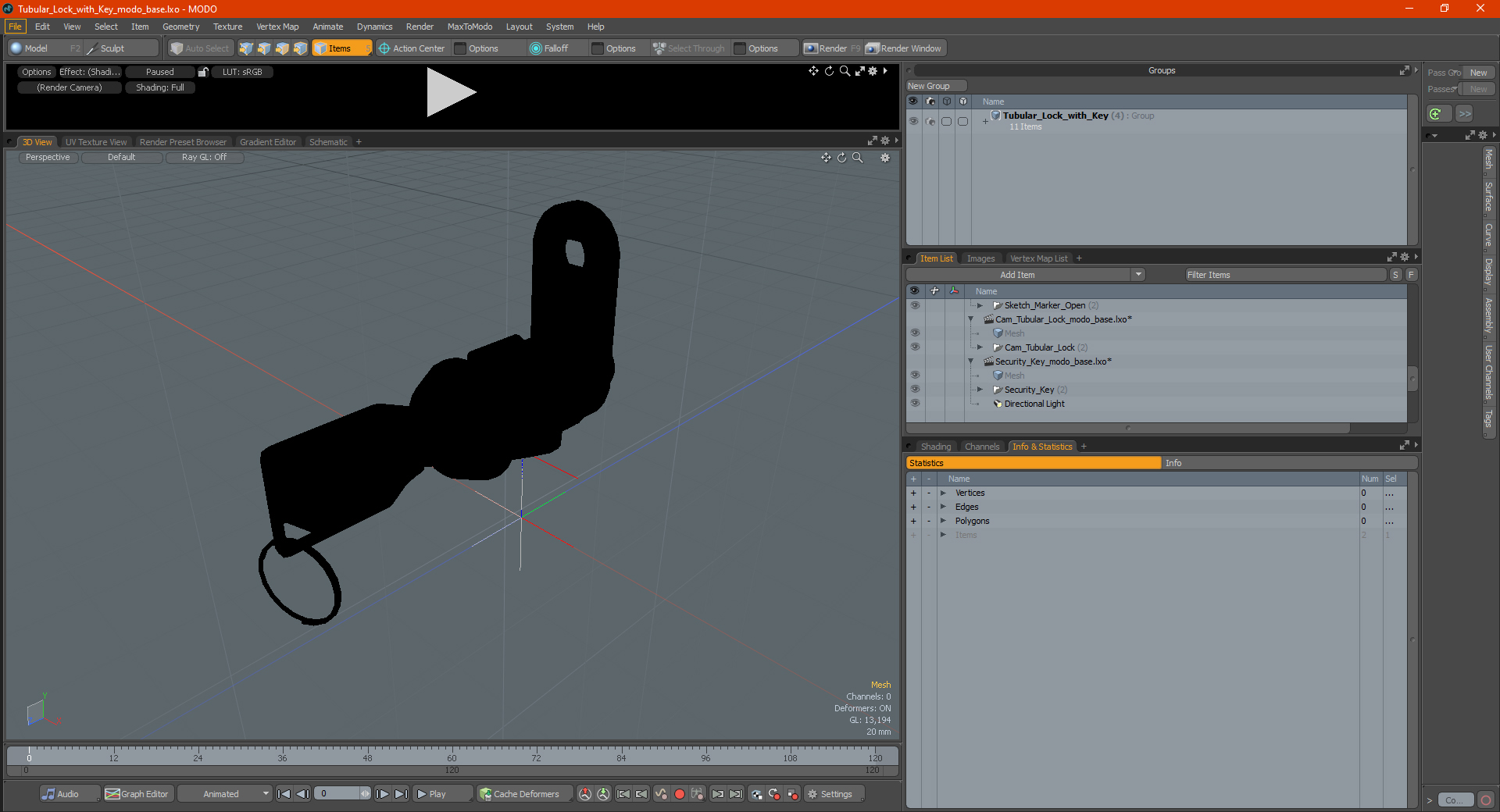Open the Graph Editor
The height and width of the screenshot is (812, 1500).
click(137, 794)
